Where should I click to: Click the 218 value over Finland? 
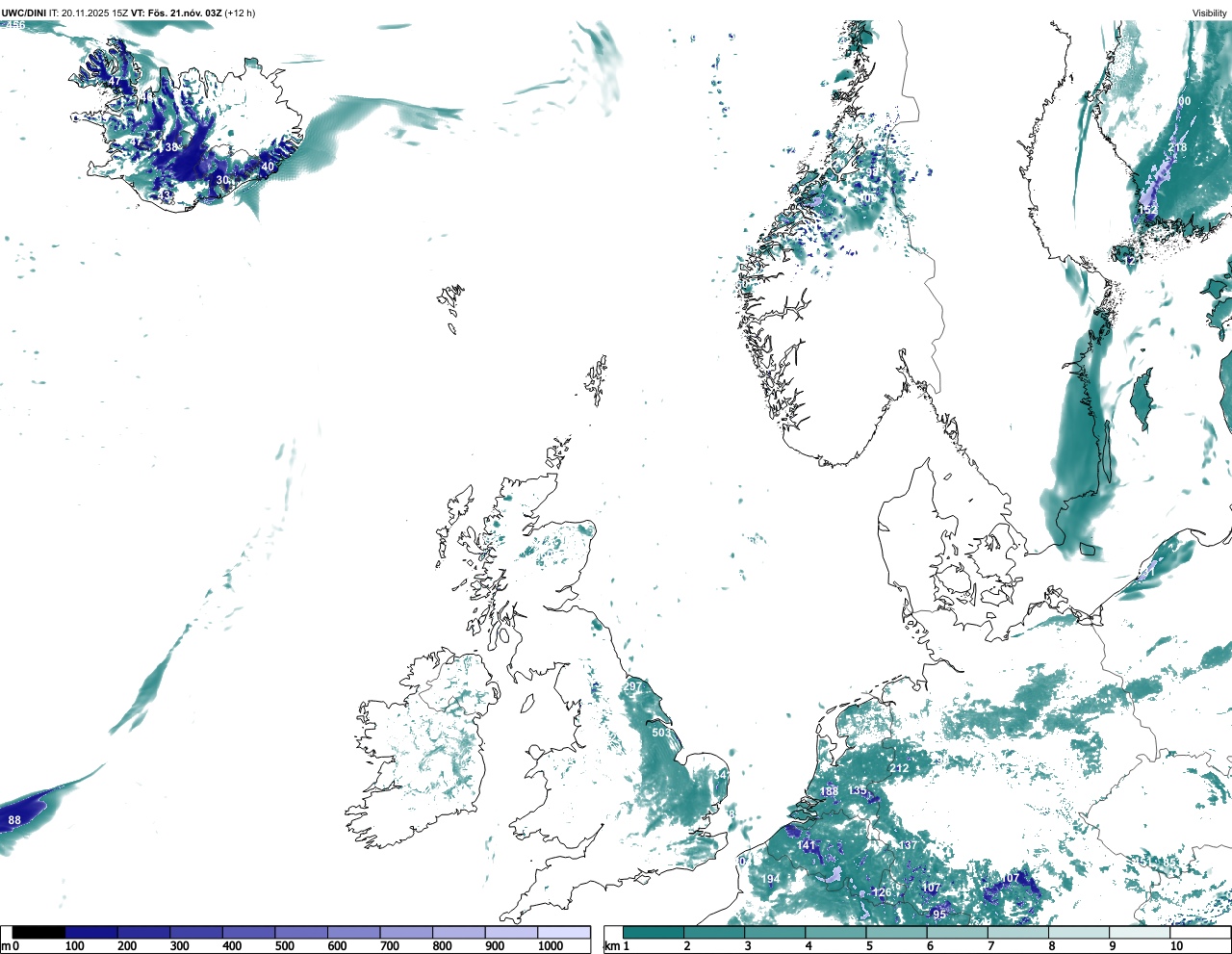click(1178, 147)
